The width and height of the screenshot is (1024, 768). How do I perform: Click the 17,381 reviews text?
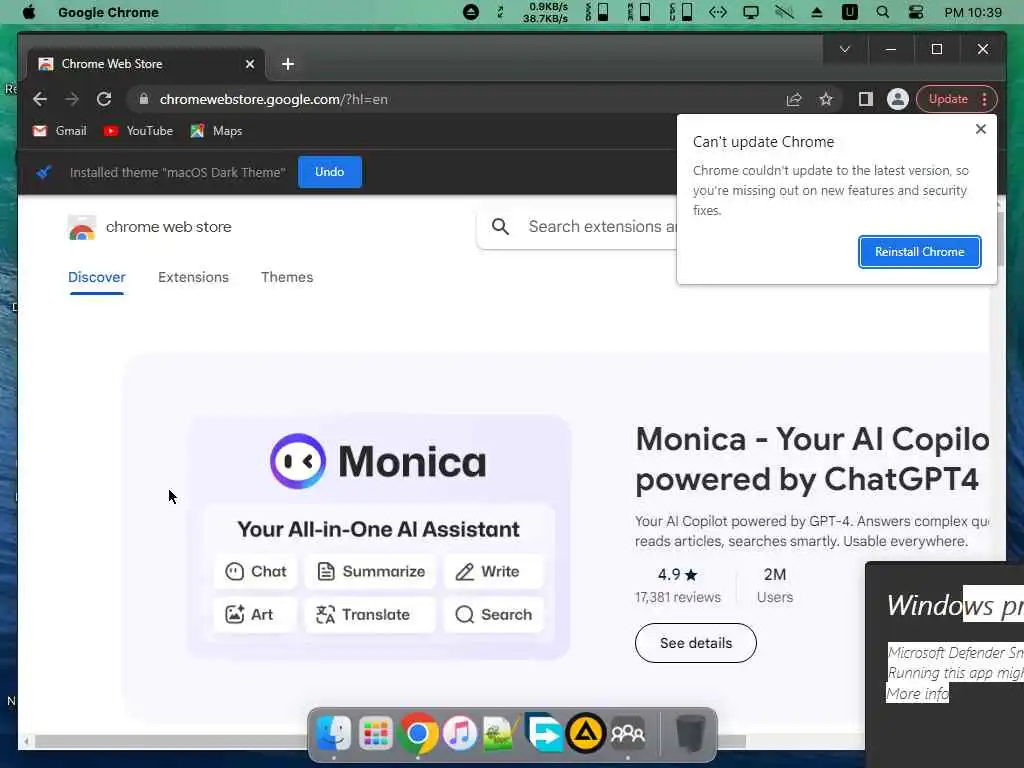point(677,598)
